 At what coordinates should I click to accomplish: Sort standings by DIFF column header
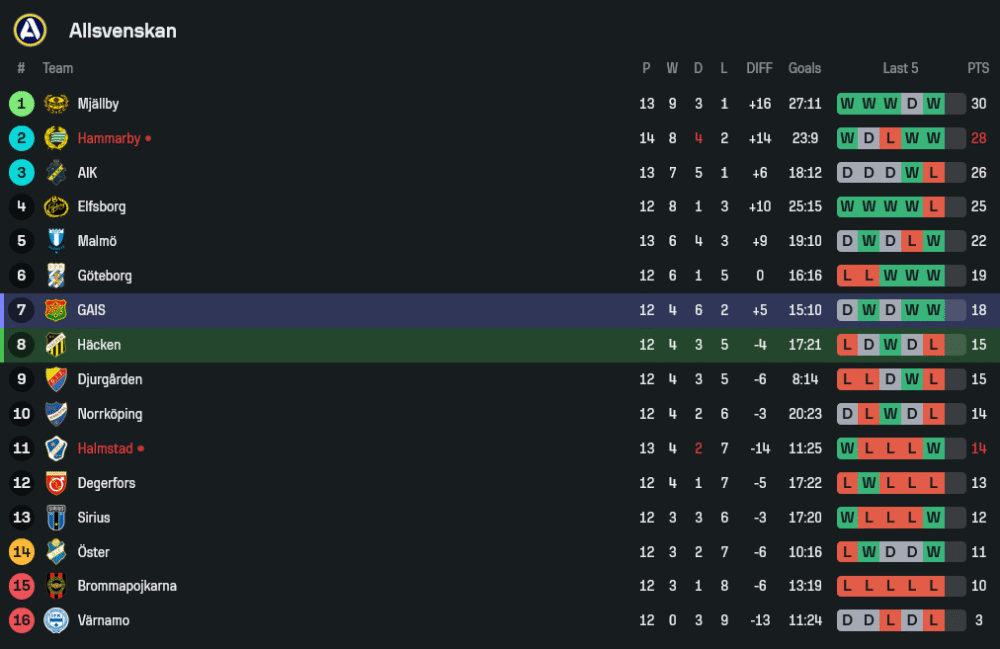click(x=759, y=68)
